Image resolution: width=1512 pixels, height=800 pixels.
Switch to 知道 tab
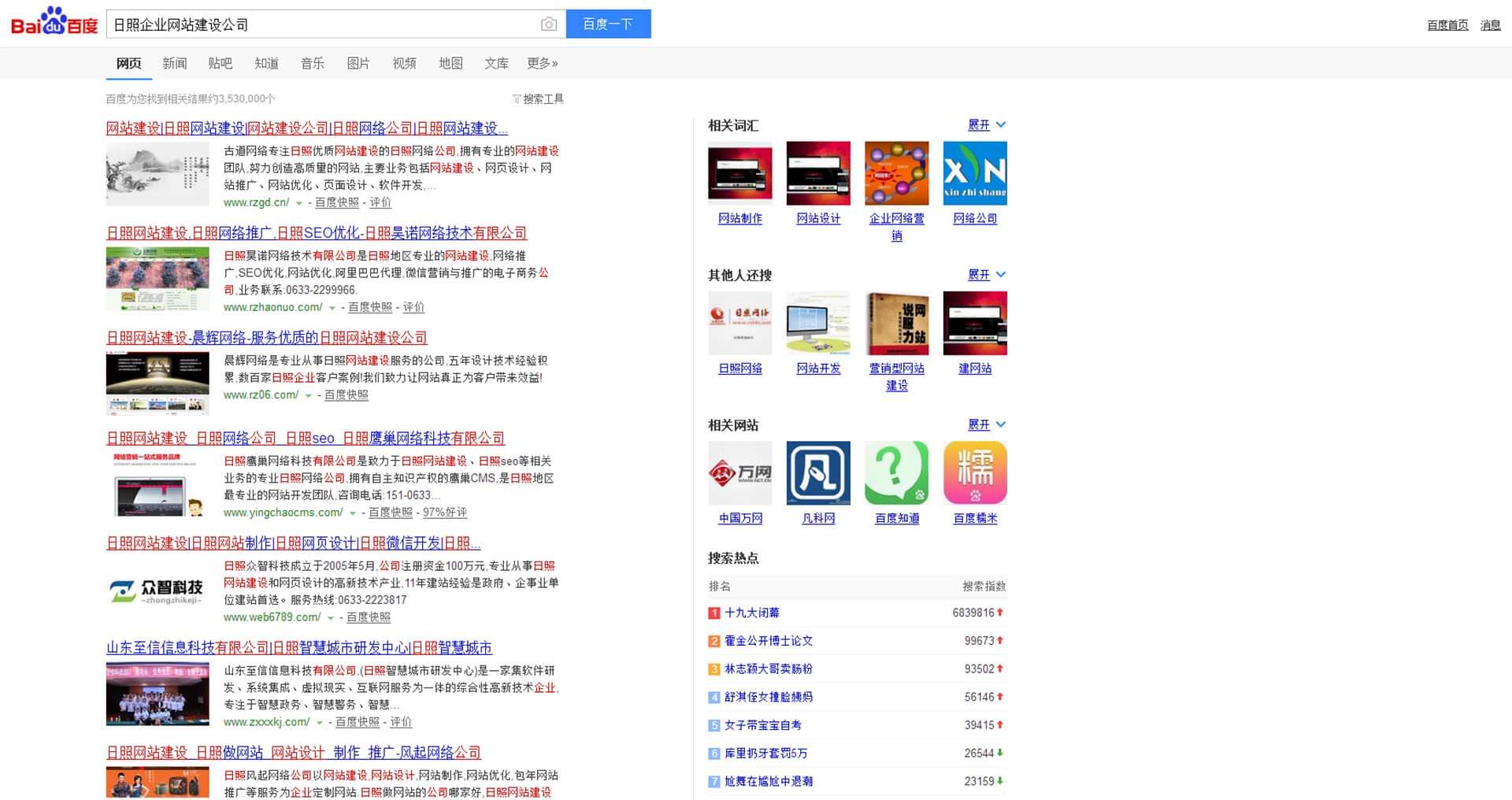pos(266,63)
